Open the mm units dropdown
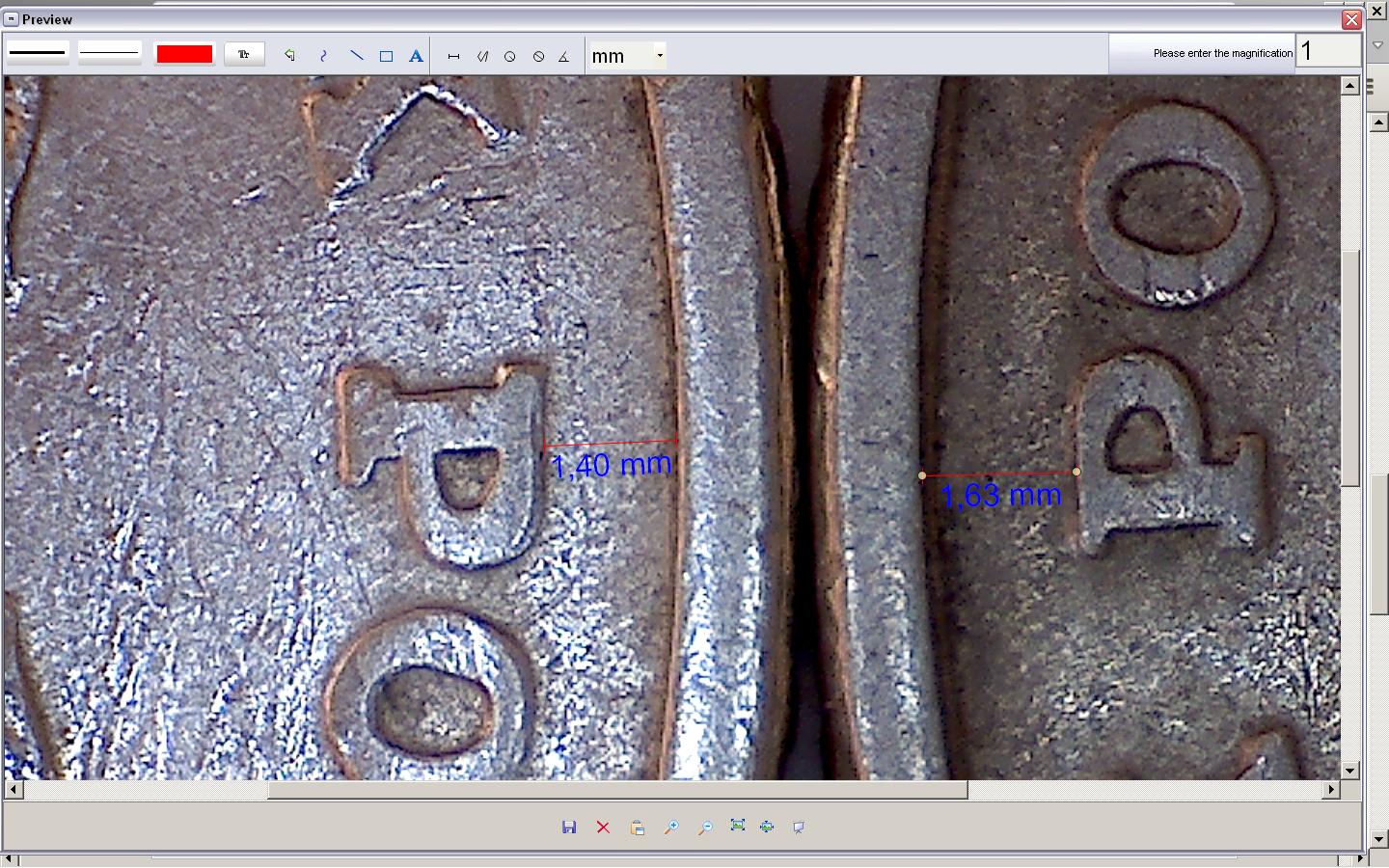The height and width of the screenshot is (868, 1389). pos(660,56)
